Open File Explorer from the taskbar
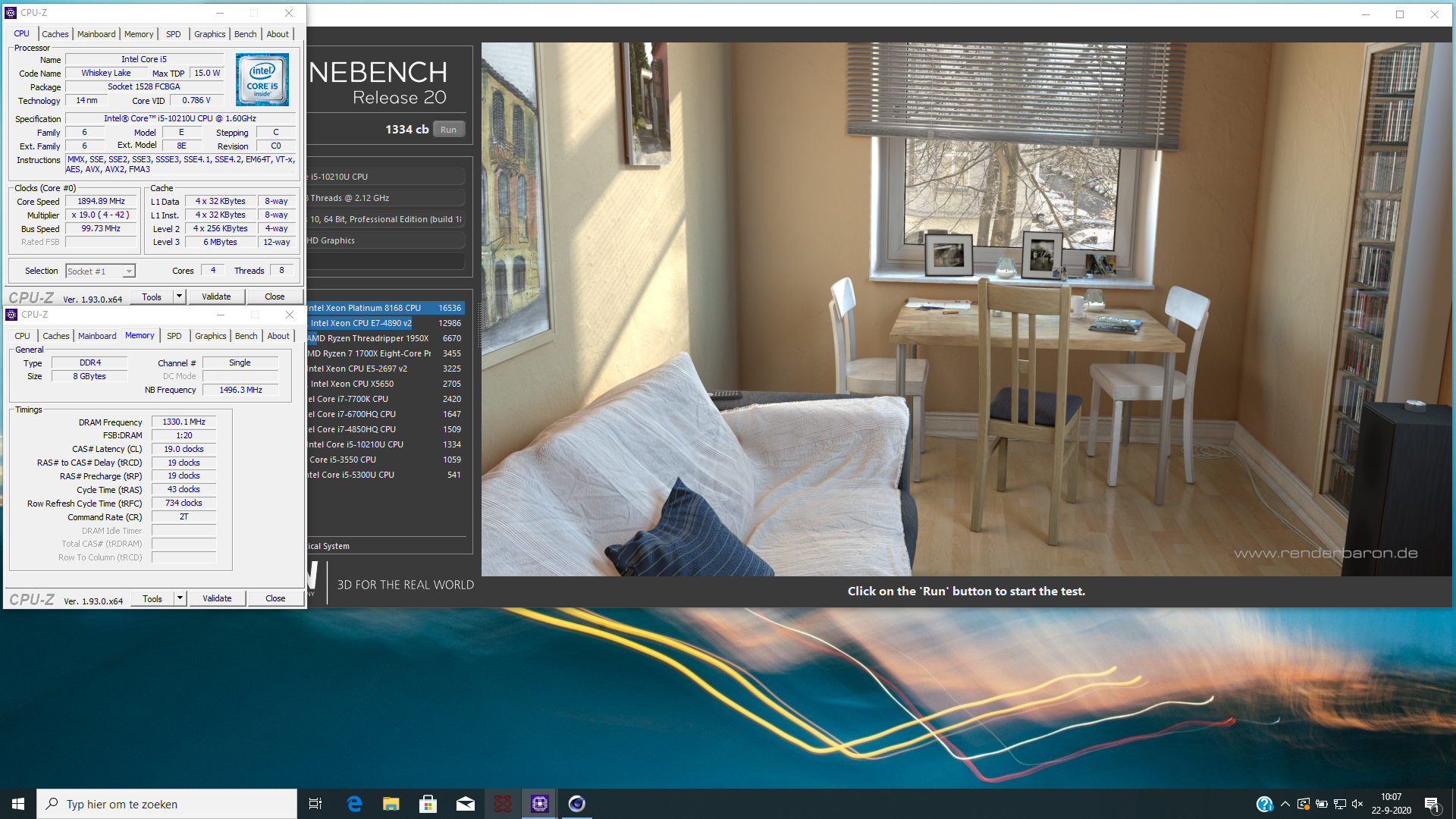 point(391,804)
